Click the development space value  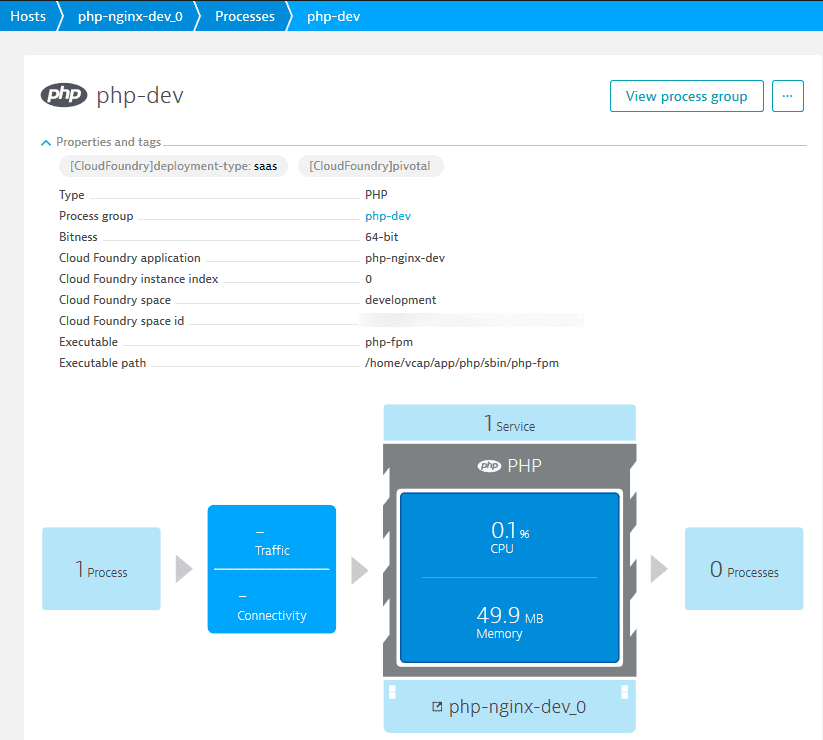pyautogui.click(x=400, y=300)
